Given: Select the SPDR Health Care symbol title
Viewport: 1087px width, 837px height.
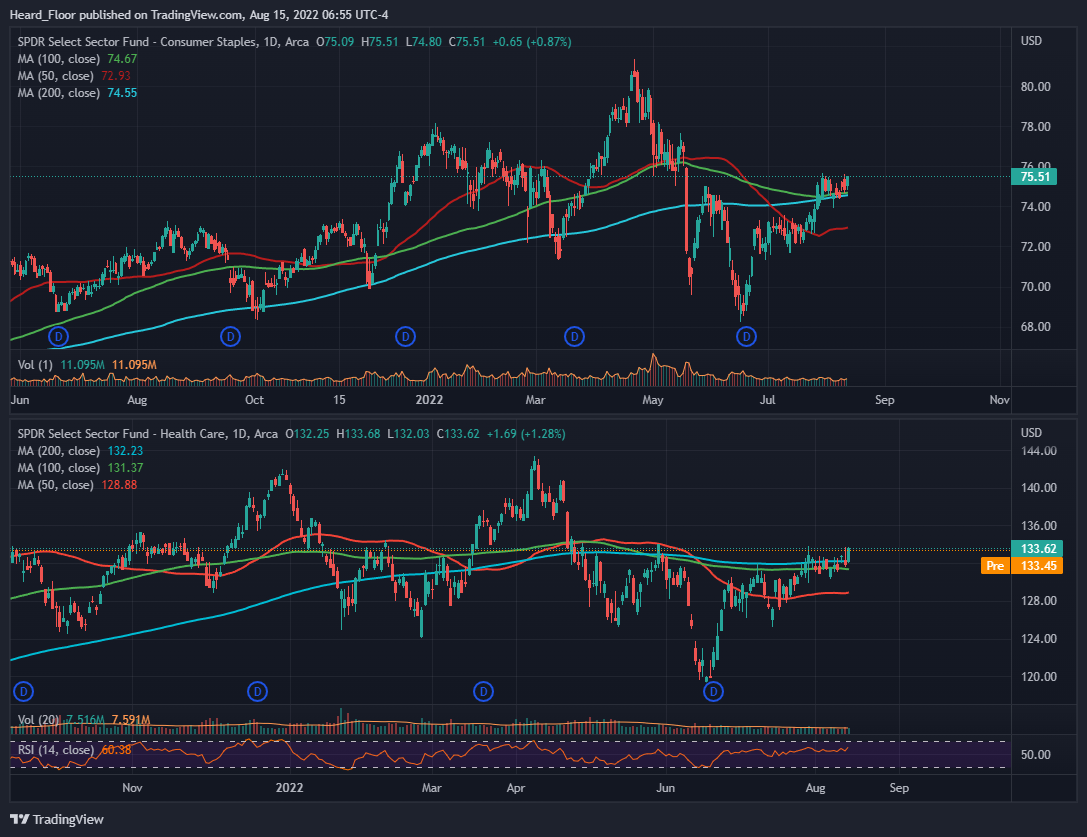Looking at the screenshot, I should [148, 433].
